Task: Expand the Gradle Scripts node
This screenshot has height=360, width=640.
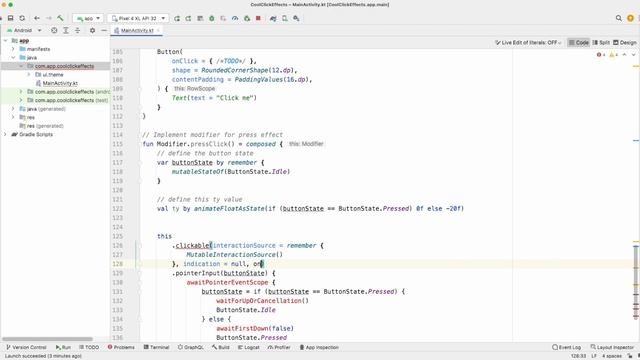Action: click(6, 134)
